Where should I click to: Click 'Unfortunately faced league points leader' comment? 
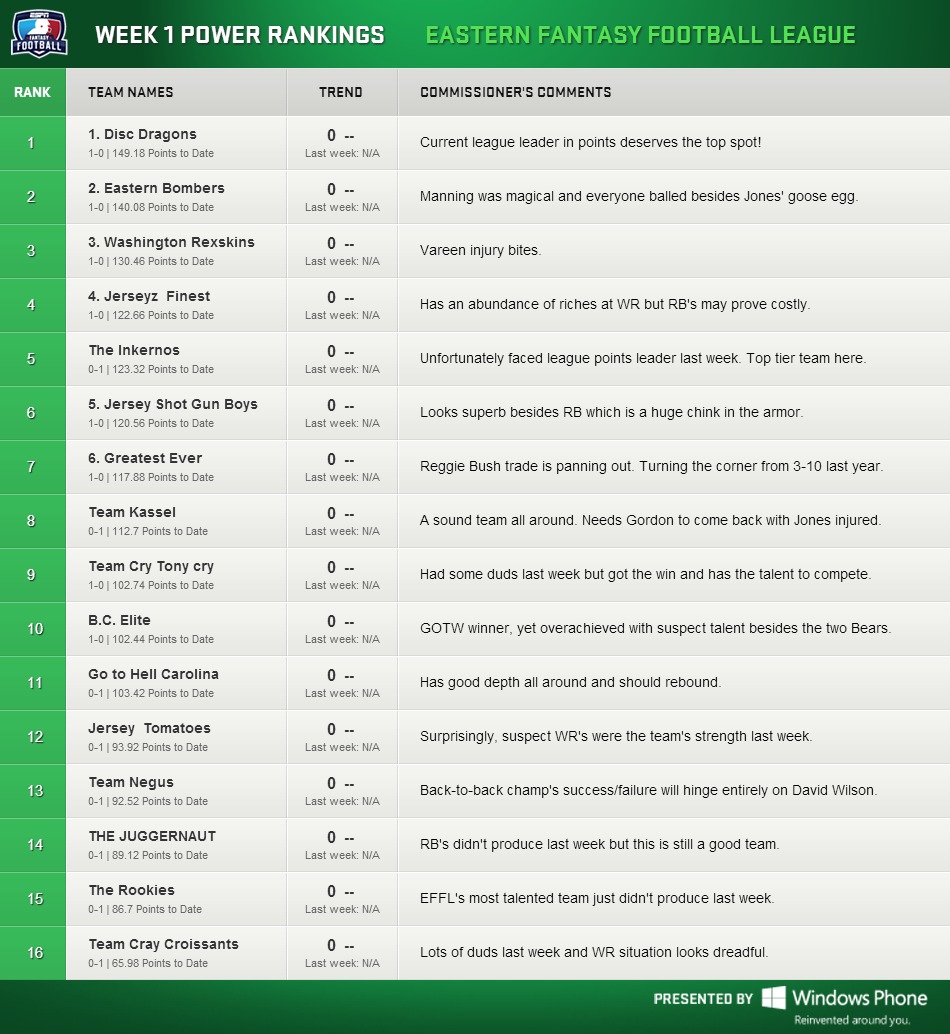[643, 359]
